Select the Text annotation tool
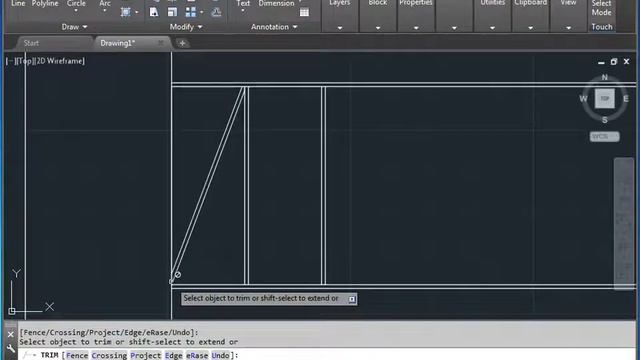This screenshot has width=640, height=360. point(243,4)
